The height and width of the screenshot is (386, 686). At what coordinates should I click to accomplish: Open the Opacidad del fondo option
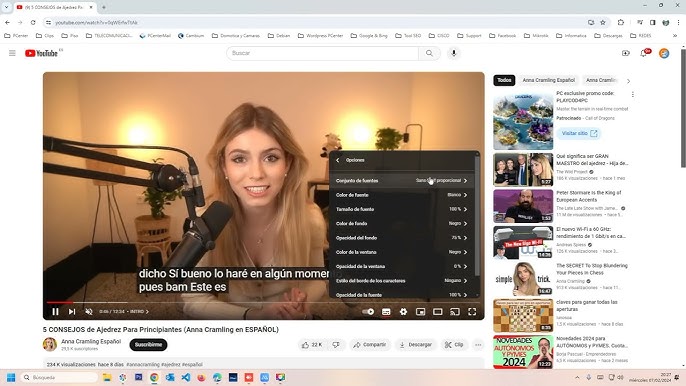pyautogui.click(x=402, y=238)
